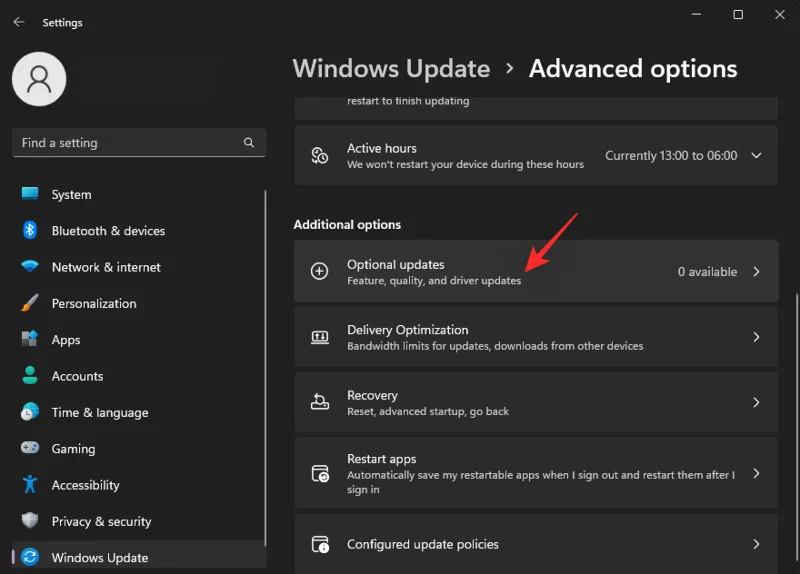
Task: Click the Windows Update sync icon
Action: pos(30,557)
